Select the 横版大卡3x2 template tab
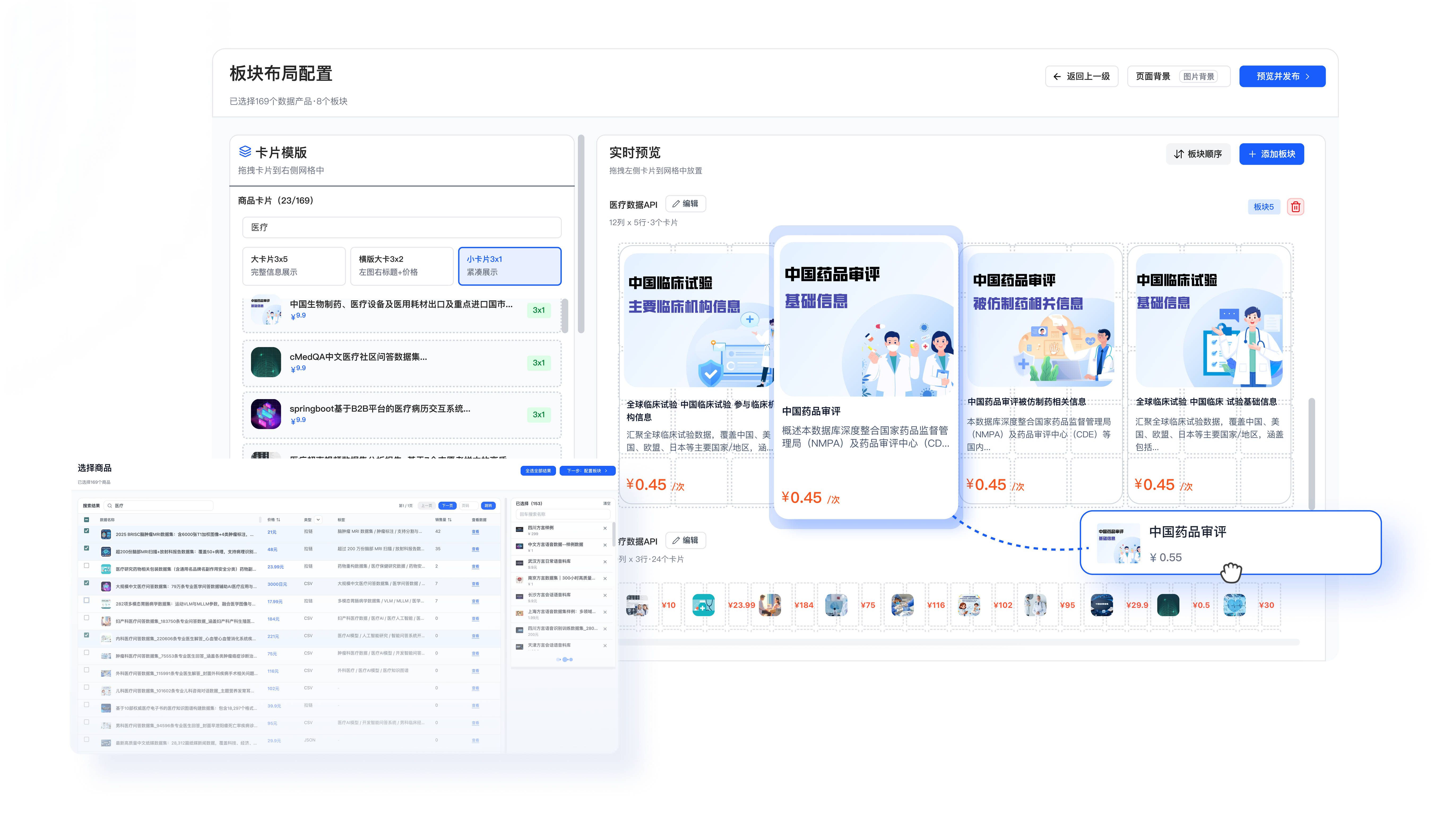The height and width of the screenshot is (817, 1456). tap(401, 266)
